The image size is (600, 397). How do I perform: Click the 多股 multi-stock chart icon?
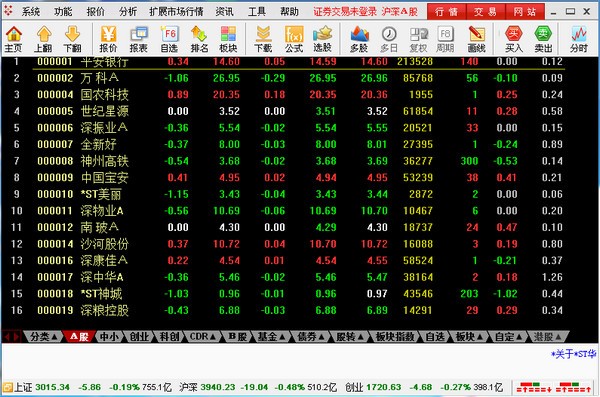pyautogui.click(x=359, y=39)
